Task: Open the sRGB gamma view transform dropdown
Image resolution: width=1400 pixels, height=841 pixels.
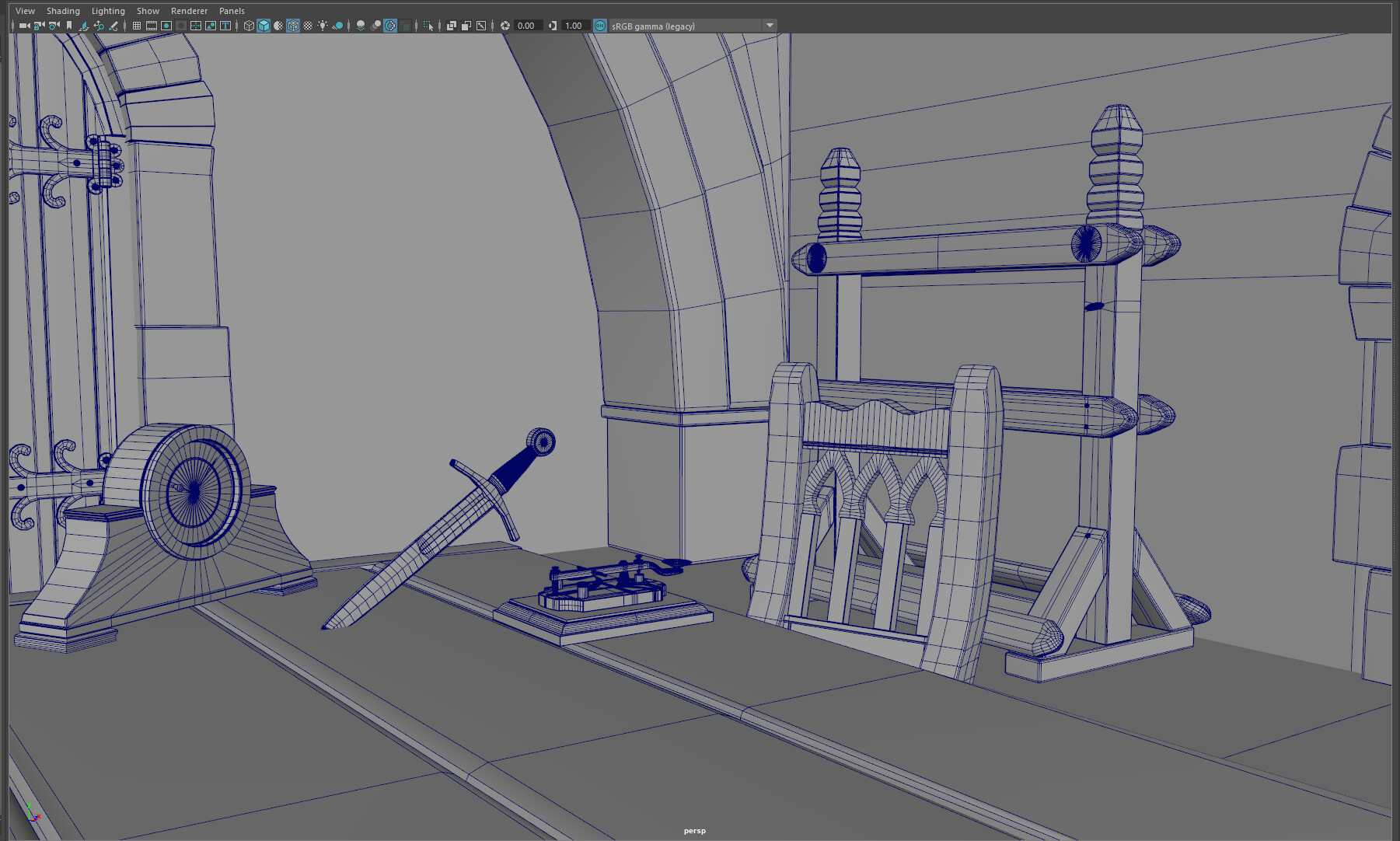Action: [770, 26]
